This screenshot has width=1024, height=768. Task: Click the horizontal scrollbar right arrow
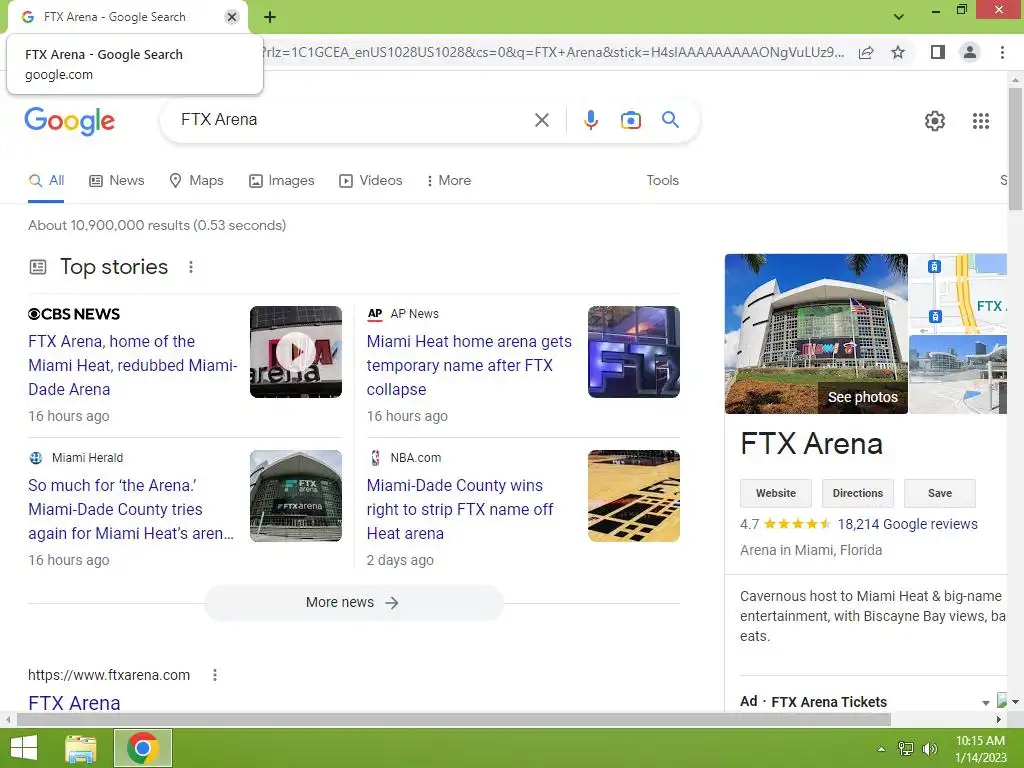pyautogui.click(x=999, y=720)
